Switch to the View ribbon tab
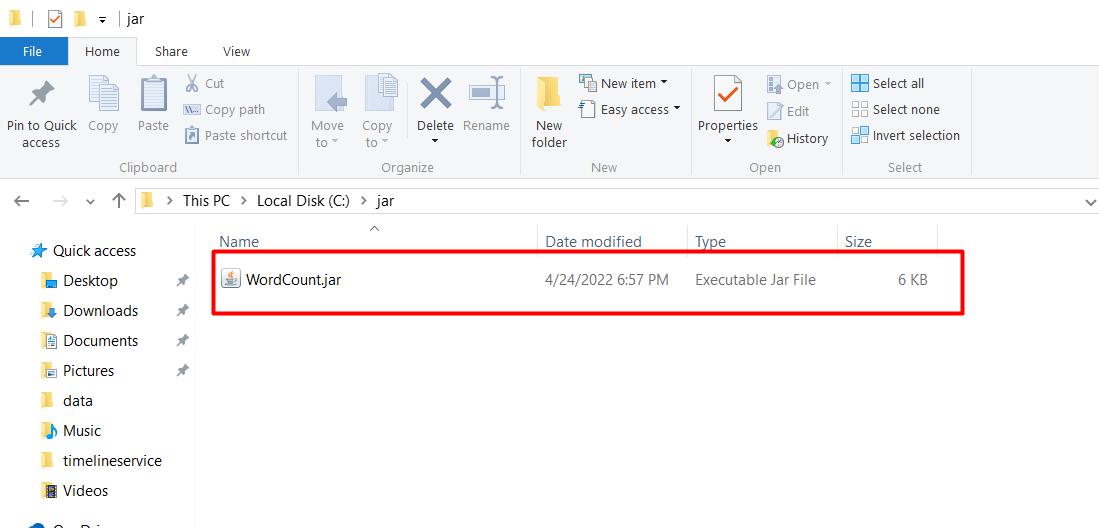Screen dimensions: 1099x528 (236, 51)
